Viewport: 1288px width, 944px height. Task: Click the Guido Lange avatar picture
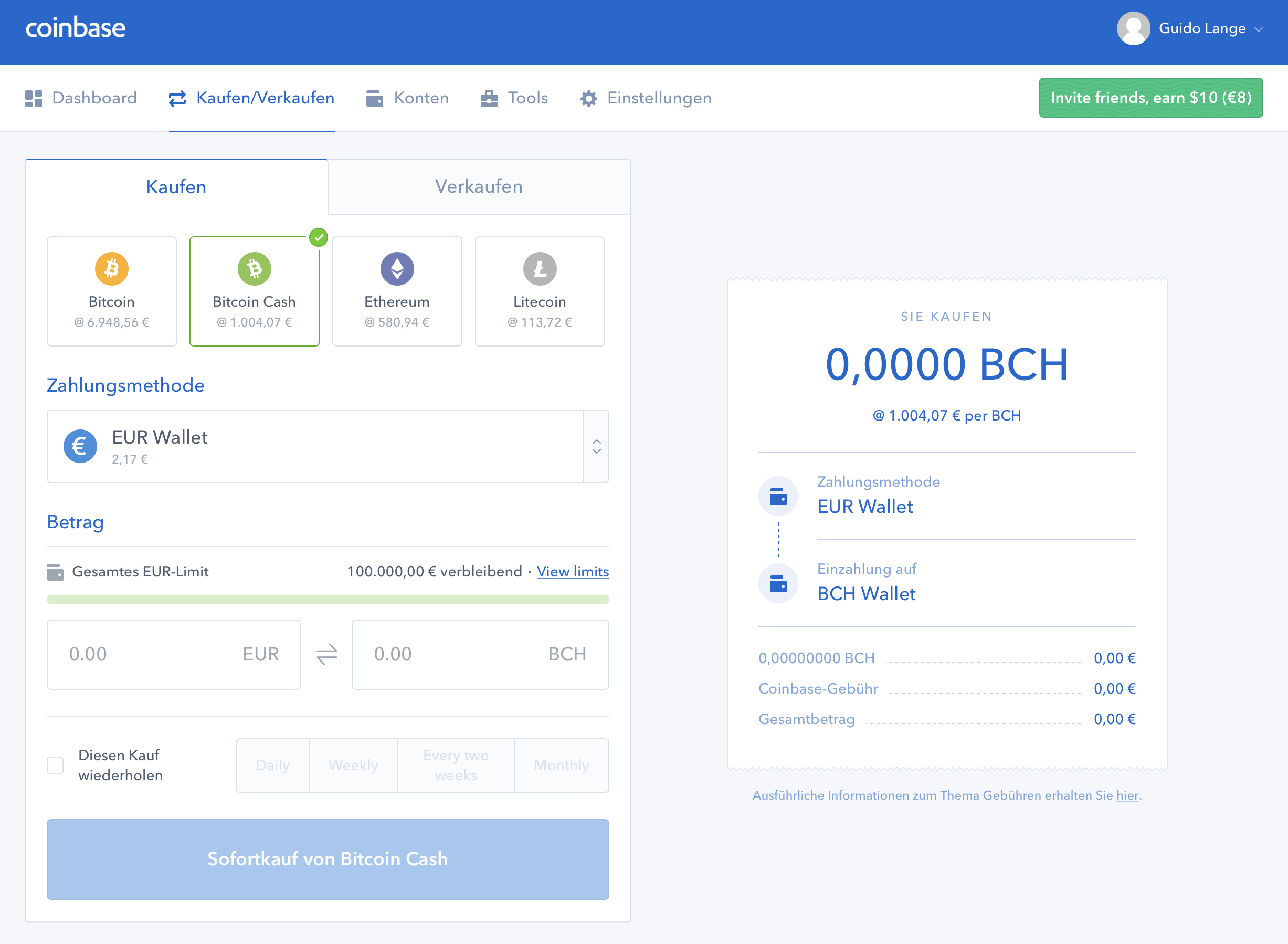[x=1133, y=28]
